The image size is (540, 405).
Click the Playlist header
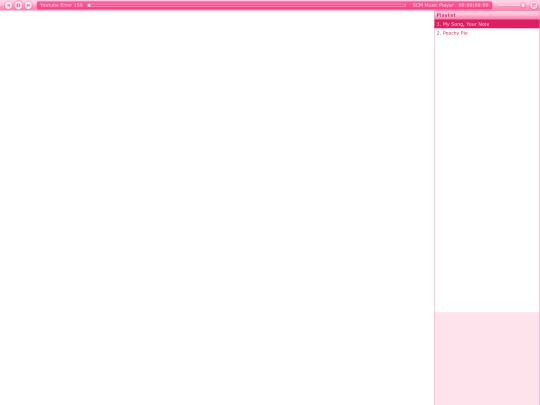(x=487, y=15)
